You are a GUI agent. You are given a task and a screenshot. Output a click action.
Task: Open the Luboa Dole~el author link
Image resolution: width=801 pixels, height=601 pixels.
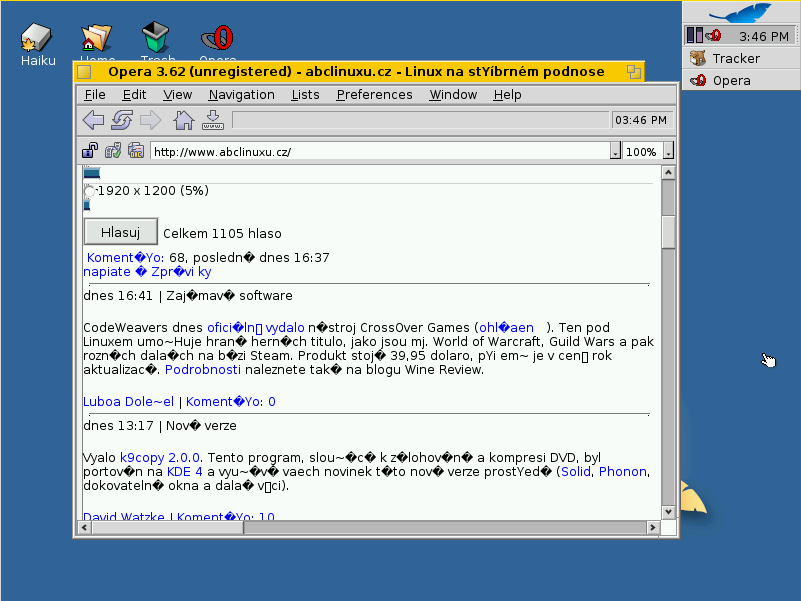[x=129, y=402]
